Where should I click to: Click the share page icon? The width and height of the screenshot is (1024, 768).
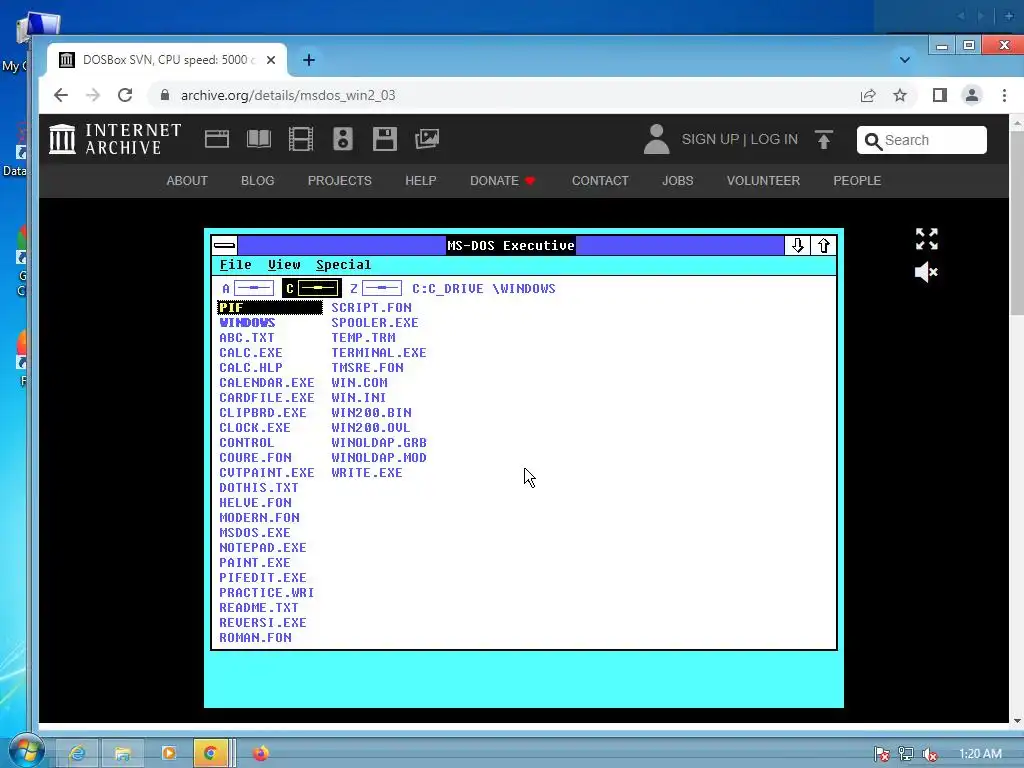click(x=868, y=95)
